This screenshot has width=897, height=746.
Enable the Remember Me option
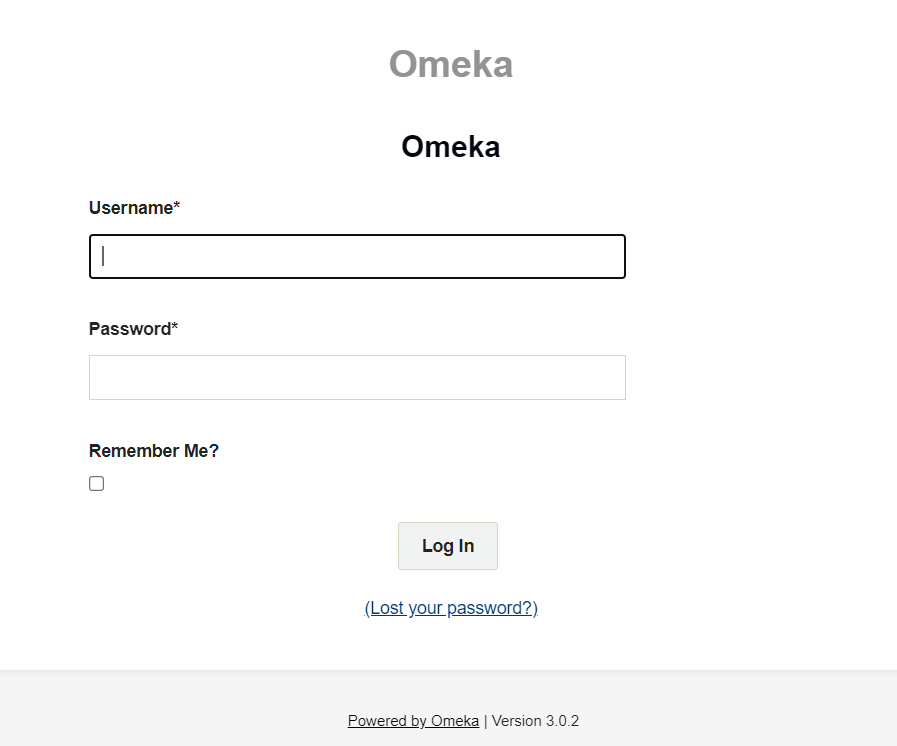(x=96, y=484)
